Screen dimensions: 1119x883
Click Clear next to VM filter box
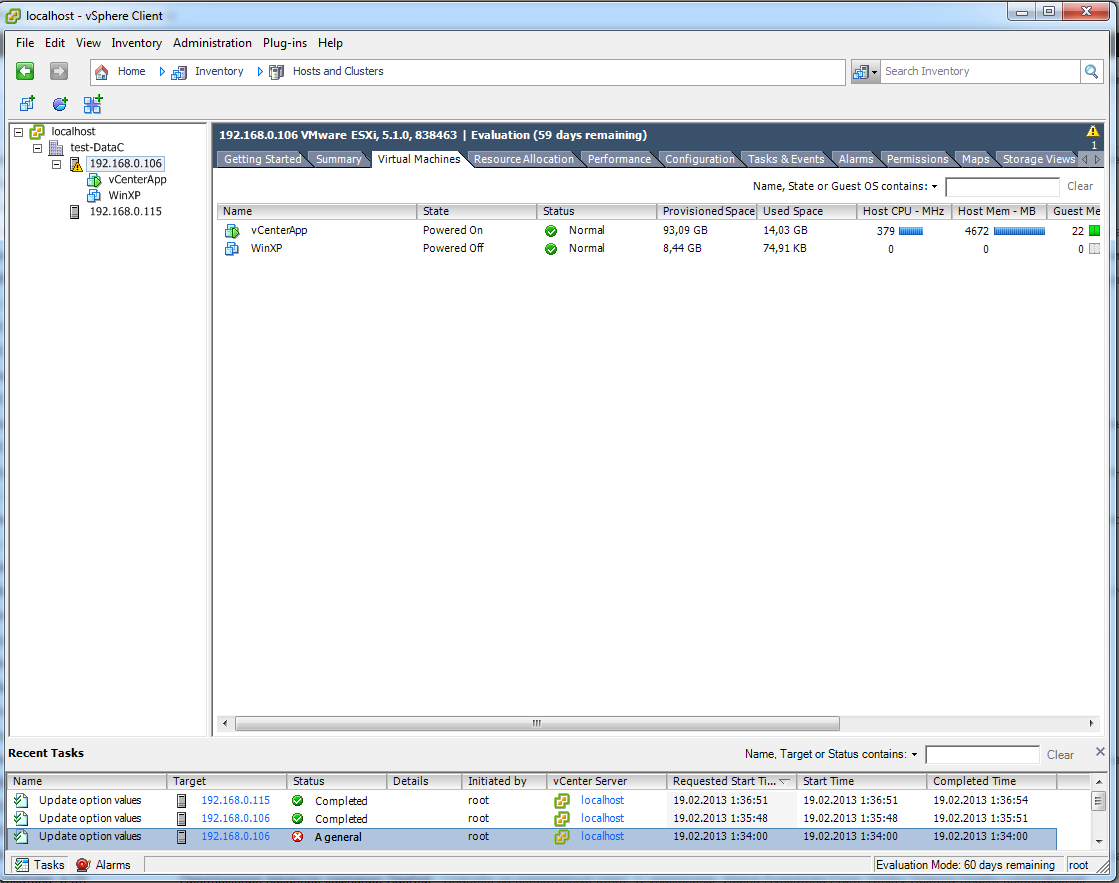[1080, 186]
